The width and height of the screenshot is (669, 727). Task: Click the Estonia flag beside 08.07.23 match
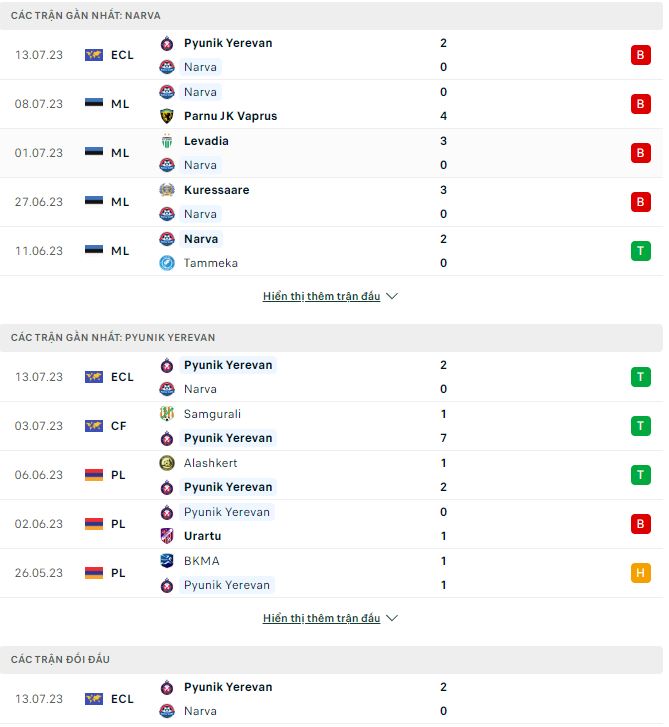coord(94,104)
